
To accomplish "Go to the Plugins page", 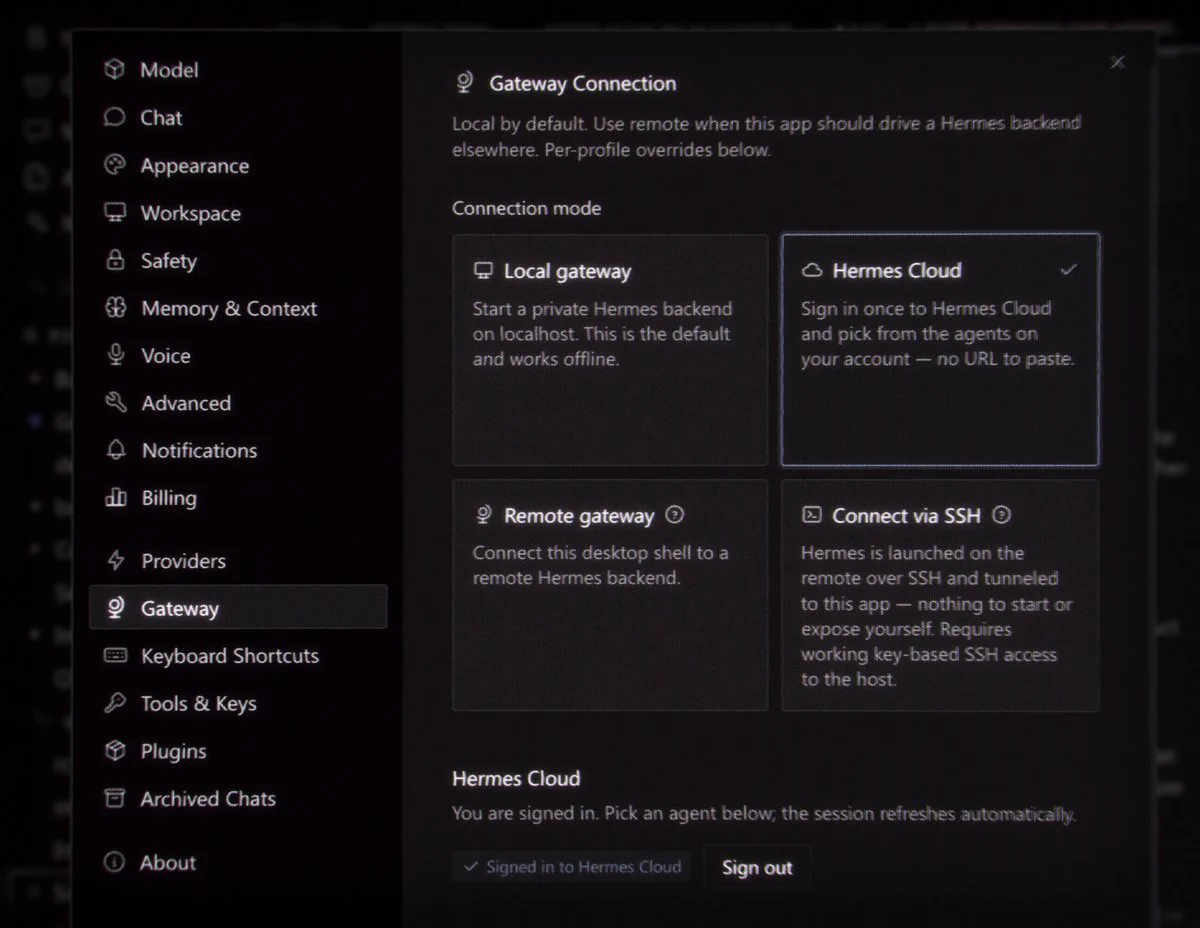I will pyautogui.click(x=238, y=751).
